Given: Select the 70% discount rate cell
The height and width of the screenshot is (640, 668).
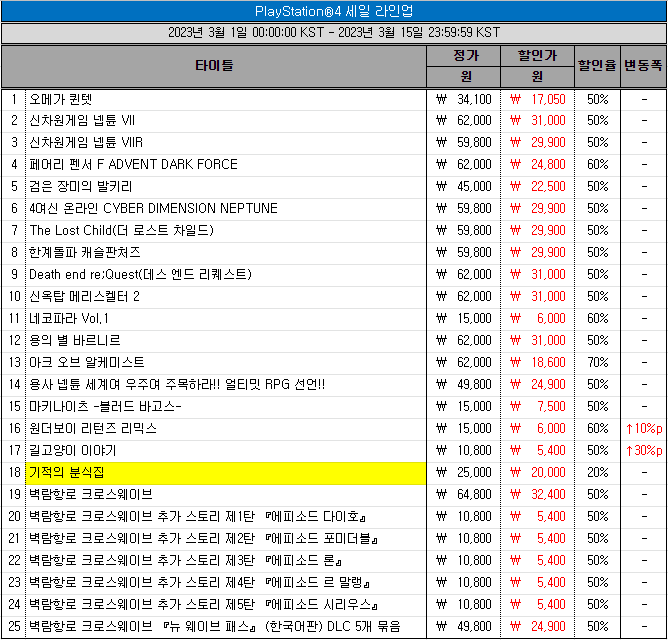Looking at the screenshot, I should pos(597,362).
